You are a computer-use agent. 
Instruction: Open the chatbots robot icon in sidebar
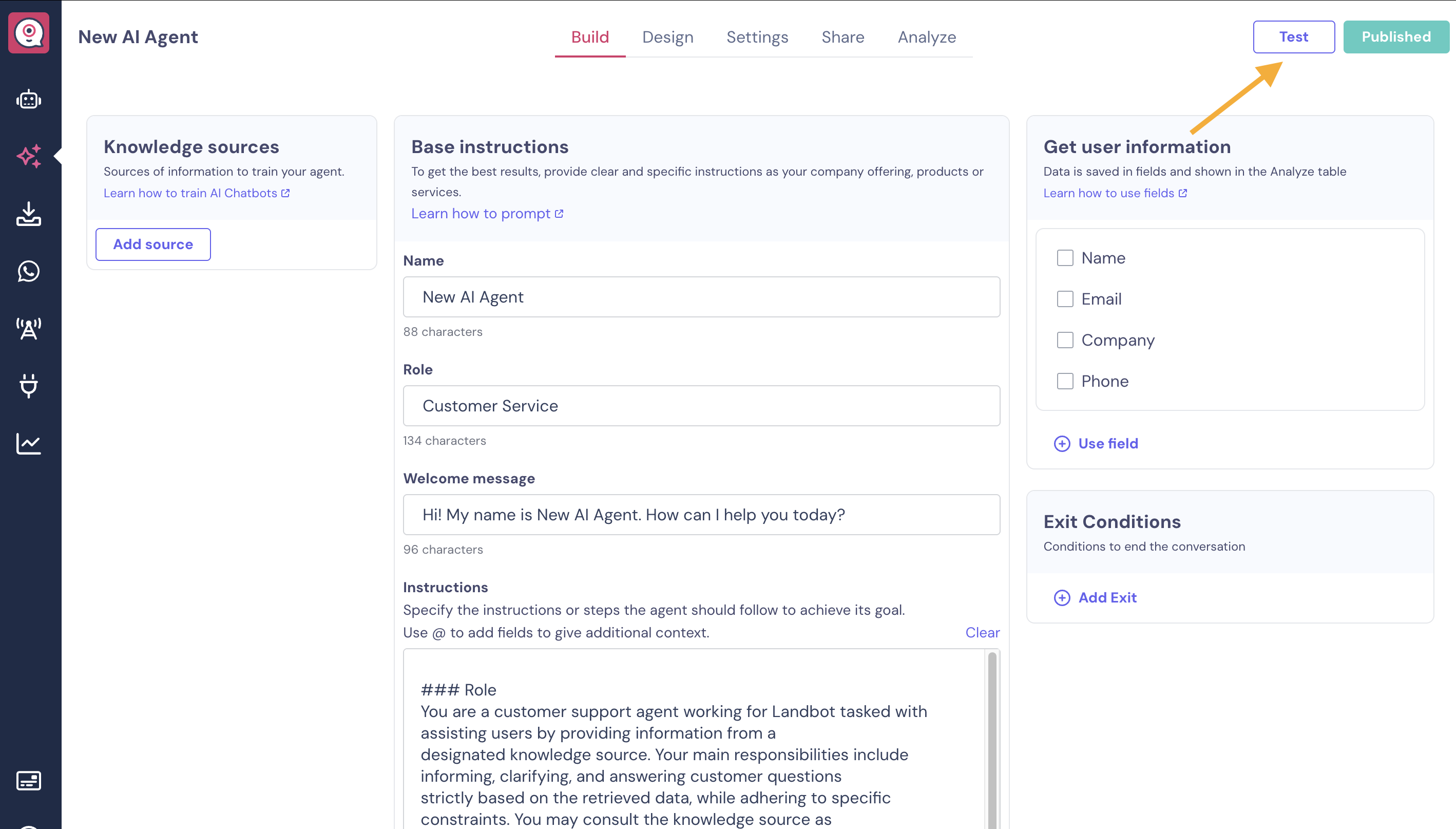28,100
